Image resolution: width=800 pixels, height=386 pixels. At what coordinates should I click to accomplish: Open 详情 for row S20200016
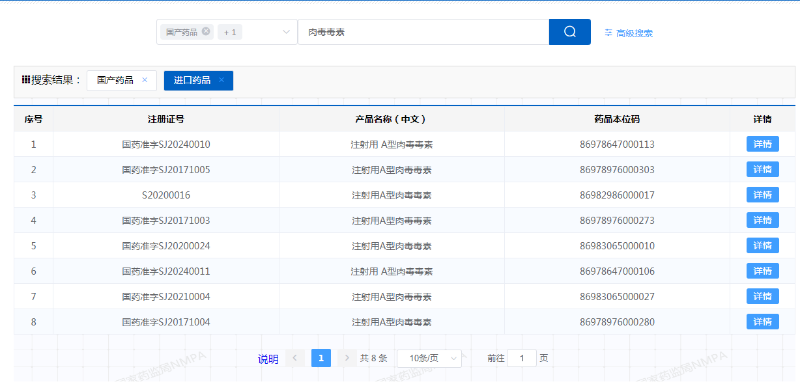click(x=762, y=195)
